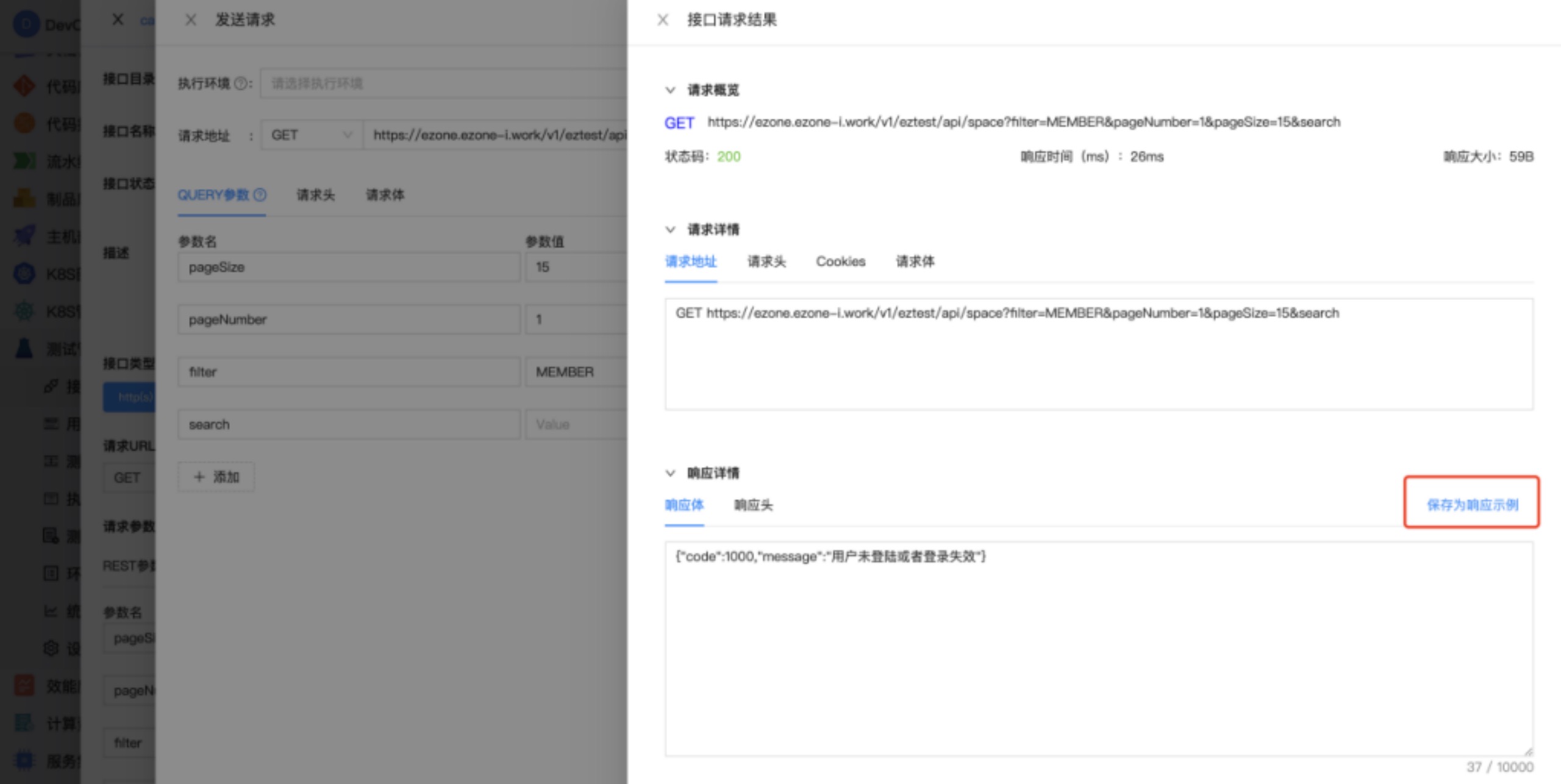
Task: Click the 保存为响应示例 link
Action: tap(1471, 504)
